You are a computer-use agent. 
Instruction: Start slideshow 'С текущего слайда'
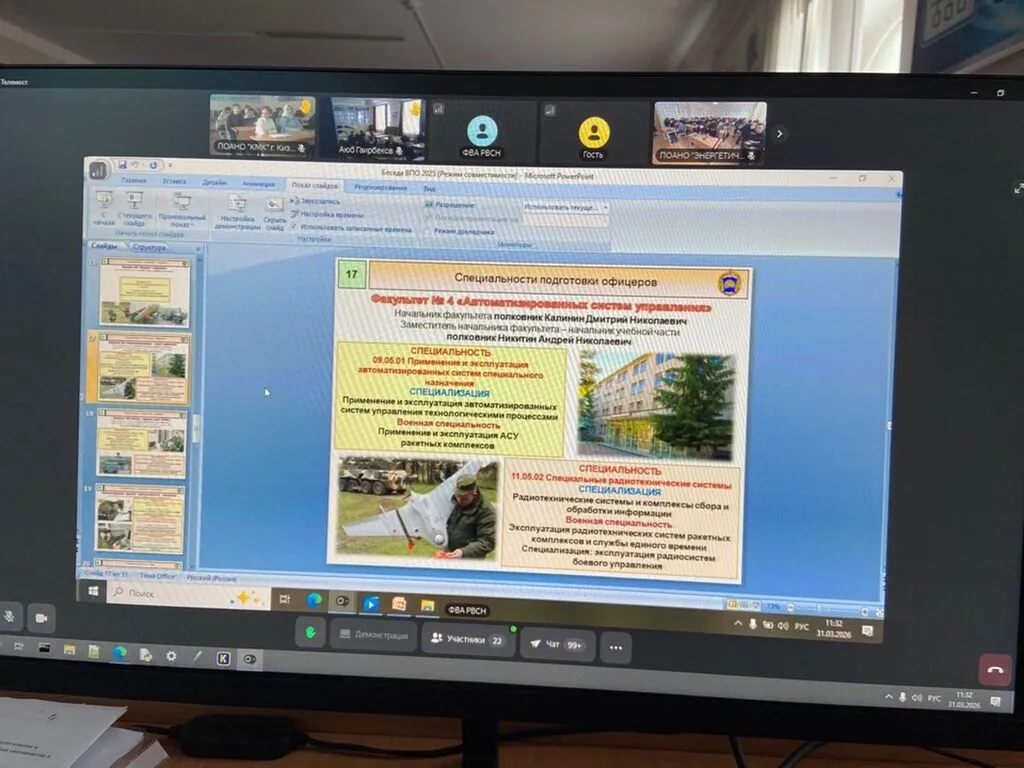(135, 206)
